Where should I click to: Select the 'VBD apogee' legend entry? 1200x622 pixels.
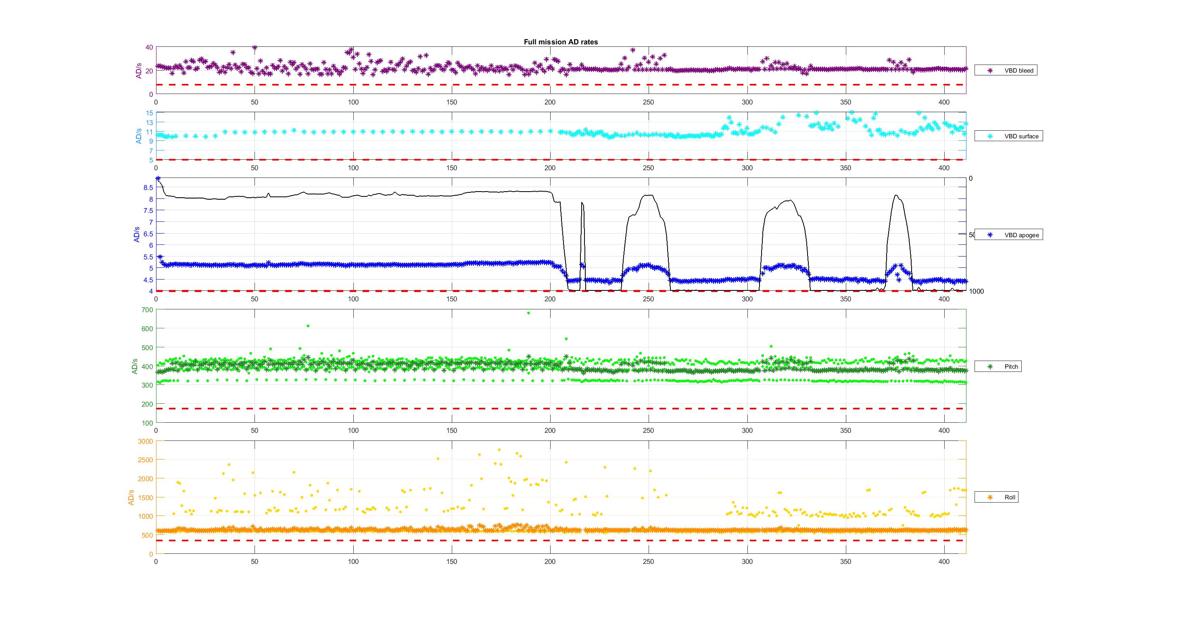coord(1010,235)
